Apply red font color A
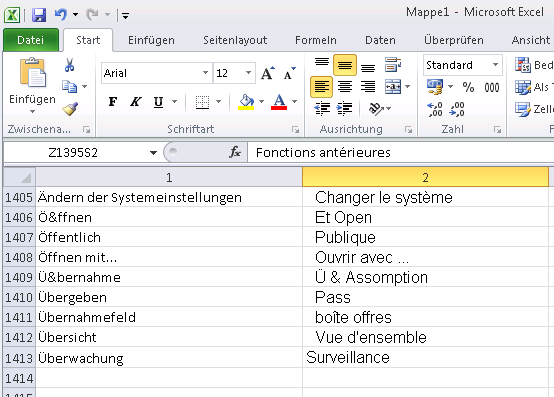The width and height of the screenshot is (554, 397). (x=279, y=102)
